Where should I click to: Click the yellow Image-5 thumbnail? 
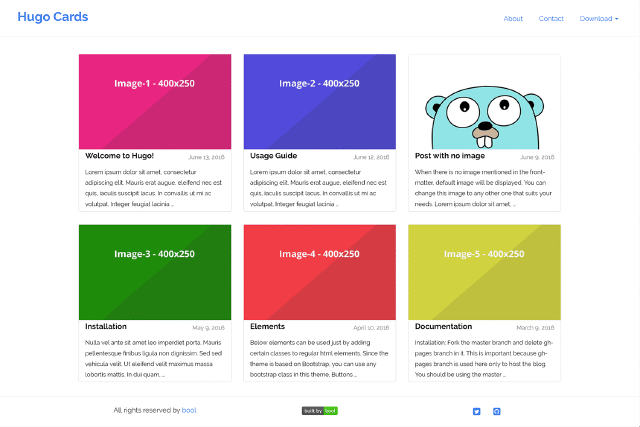(x=485, y=272)
